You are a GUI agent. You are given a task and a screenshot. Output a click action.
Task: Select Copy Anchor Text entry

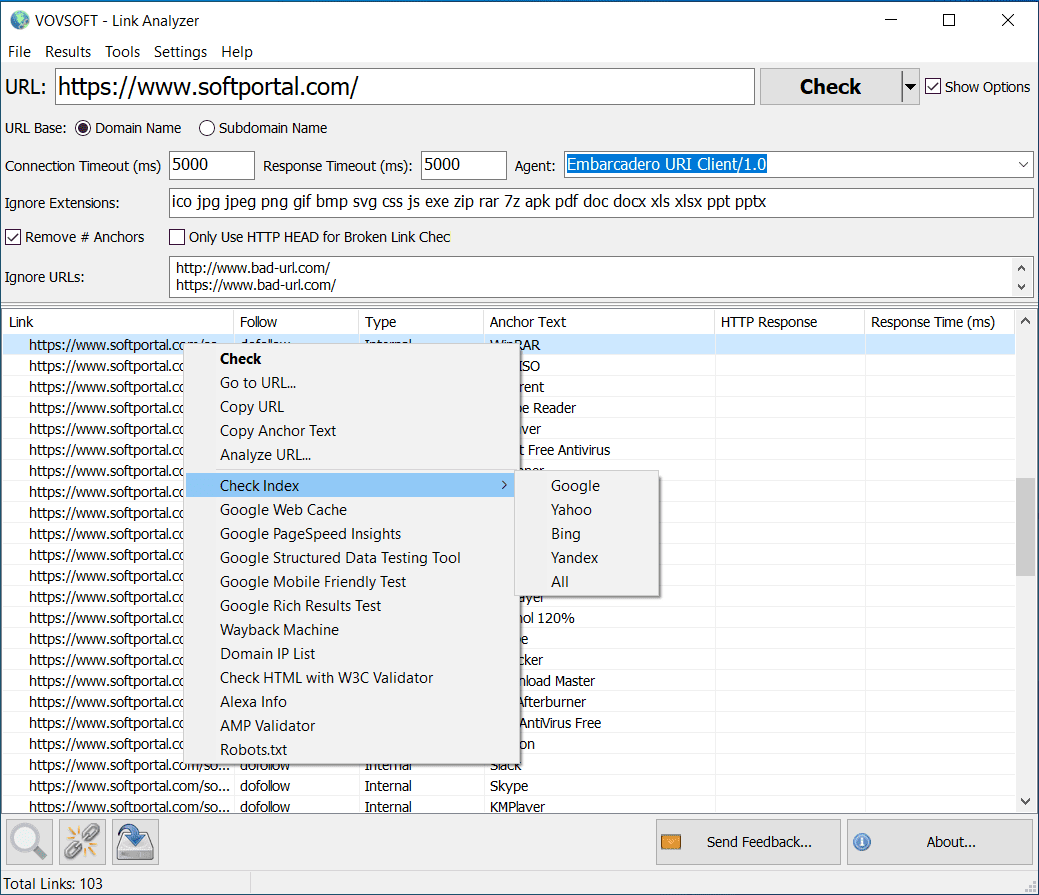pyautogui.click(x=350, y=431)
